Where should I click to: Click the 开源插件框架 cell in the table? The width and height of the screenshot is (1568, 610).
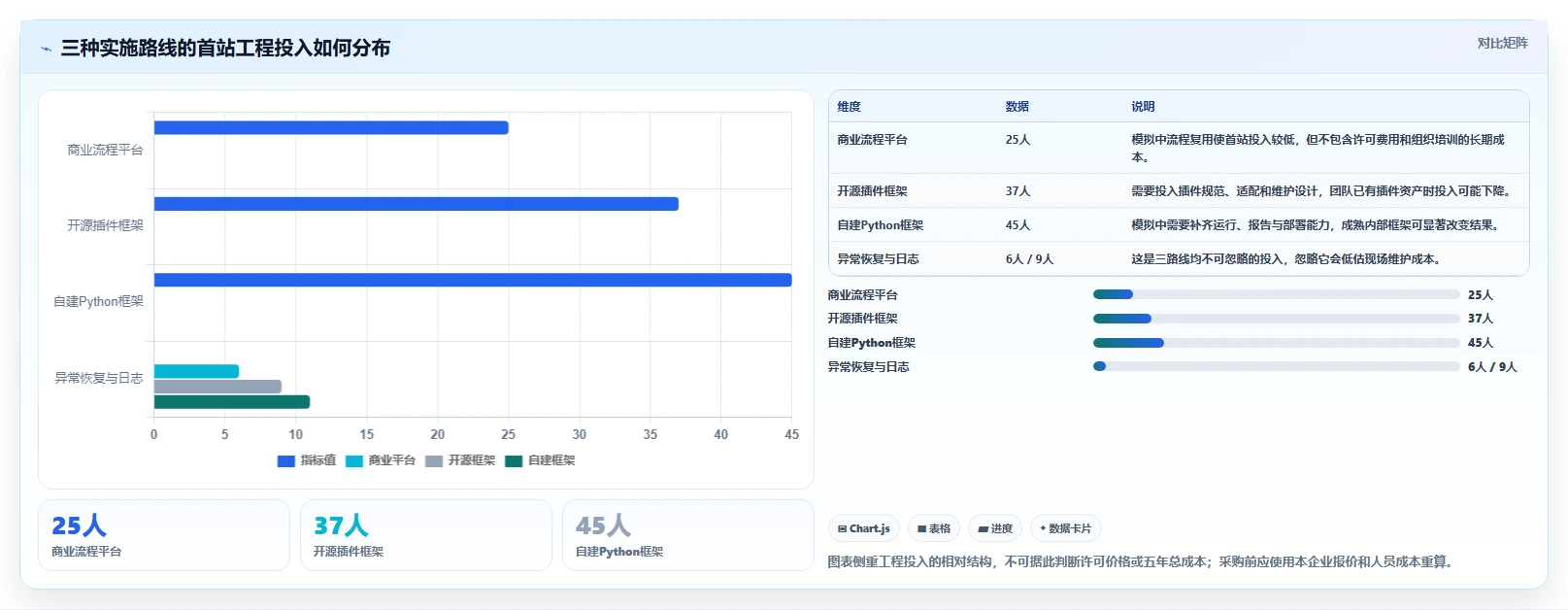pyautogui.click(x=872, y=191)
